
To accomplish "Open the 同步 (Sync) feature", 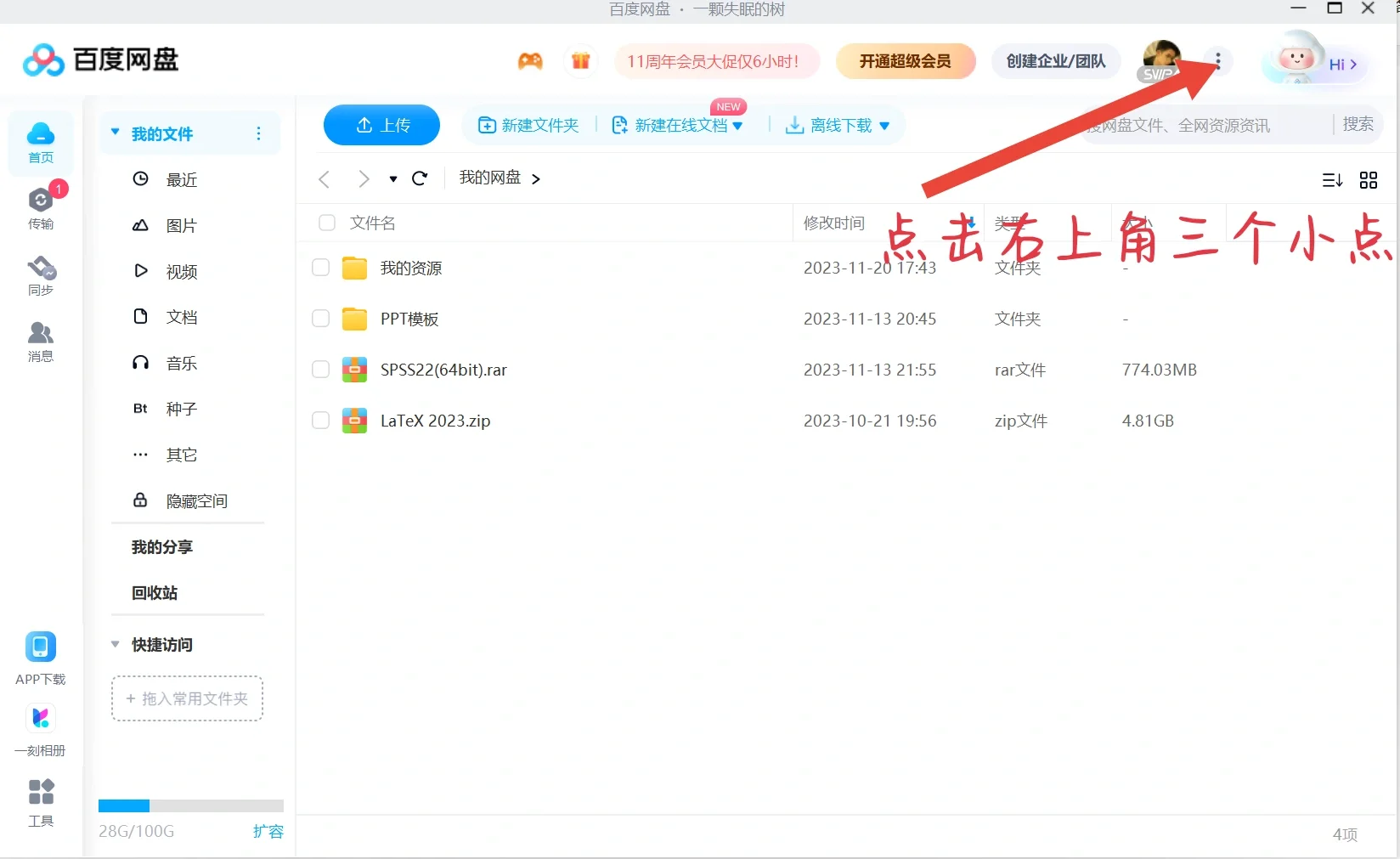I will click(40, 274).
